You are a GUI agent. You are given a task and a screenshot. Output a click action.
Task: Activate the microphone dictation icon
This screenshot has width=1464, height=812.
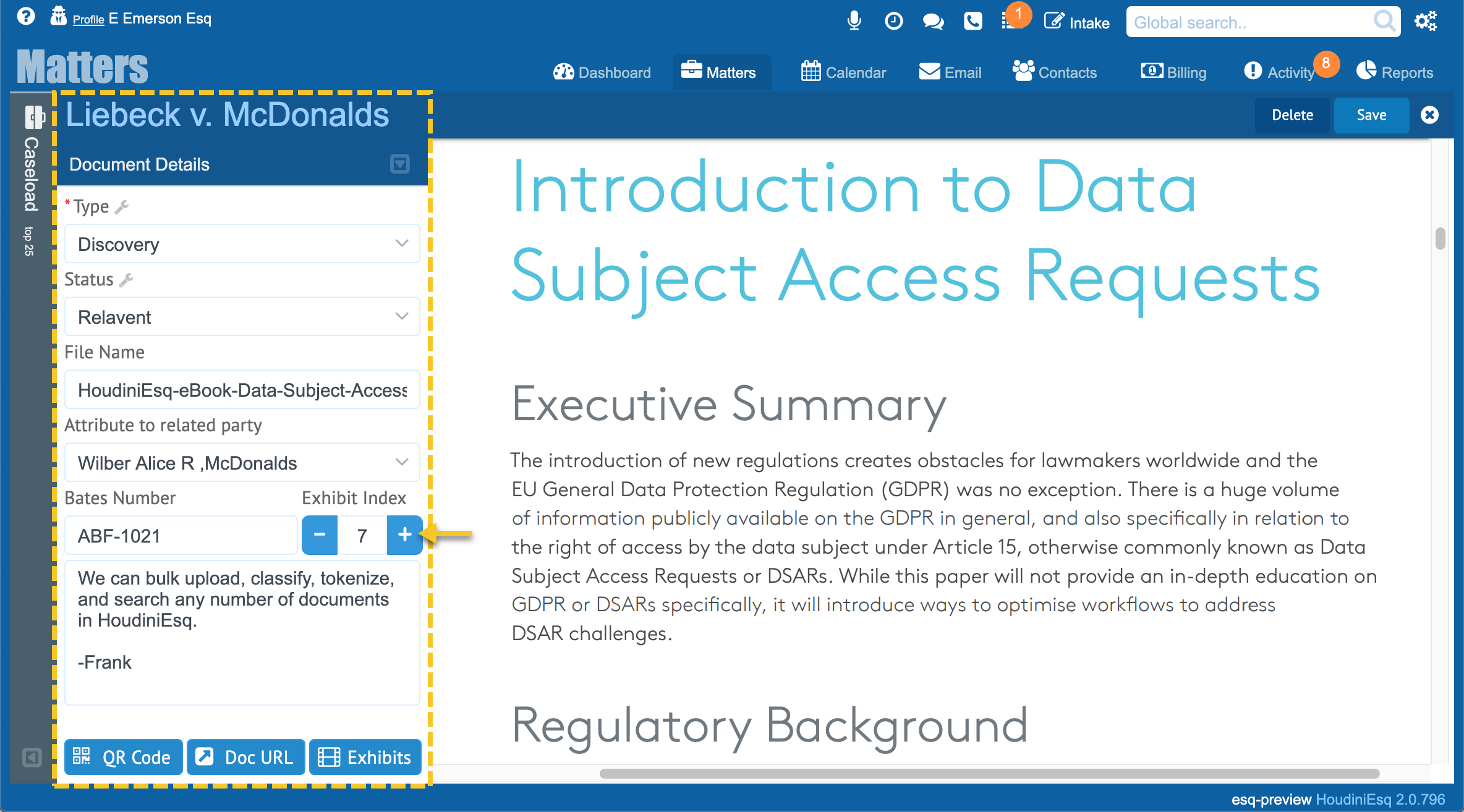[854, 22]
